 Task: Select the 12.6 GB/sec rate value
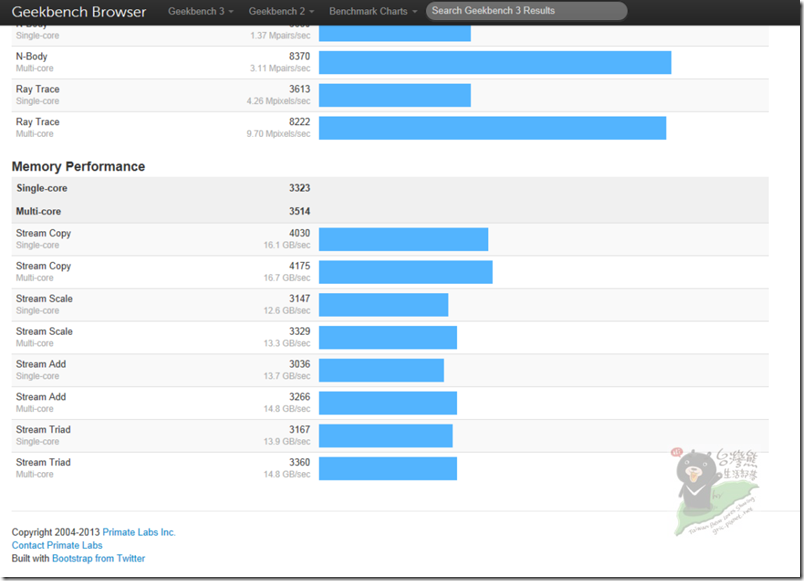287,311
